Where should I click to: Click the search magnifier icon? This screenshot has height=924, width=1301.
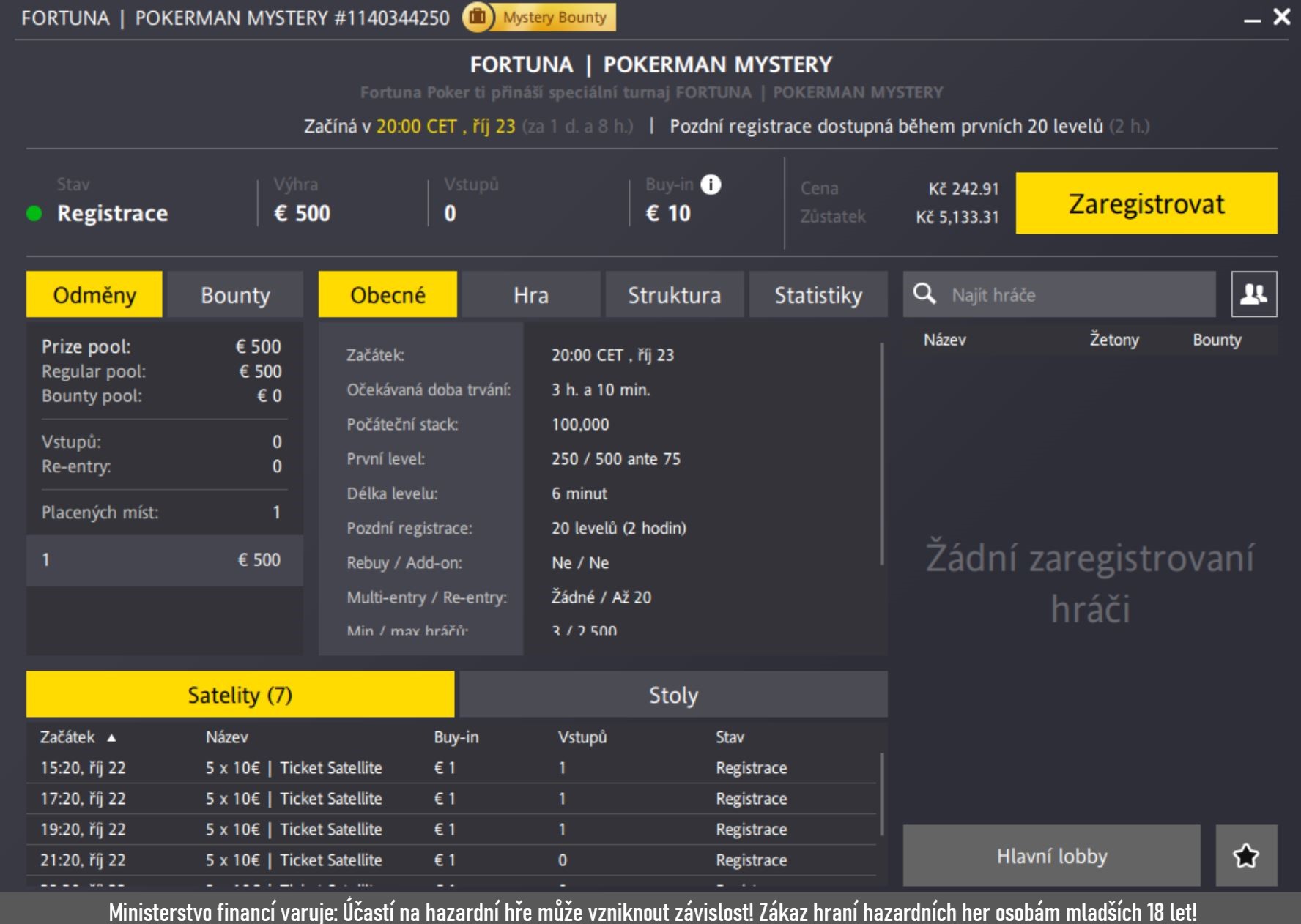pos(924,294)
